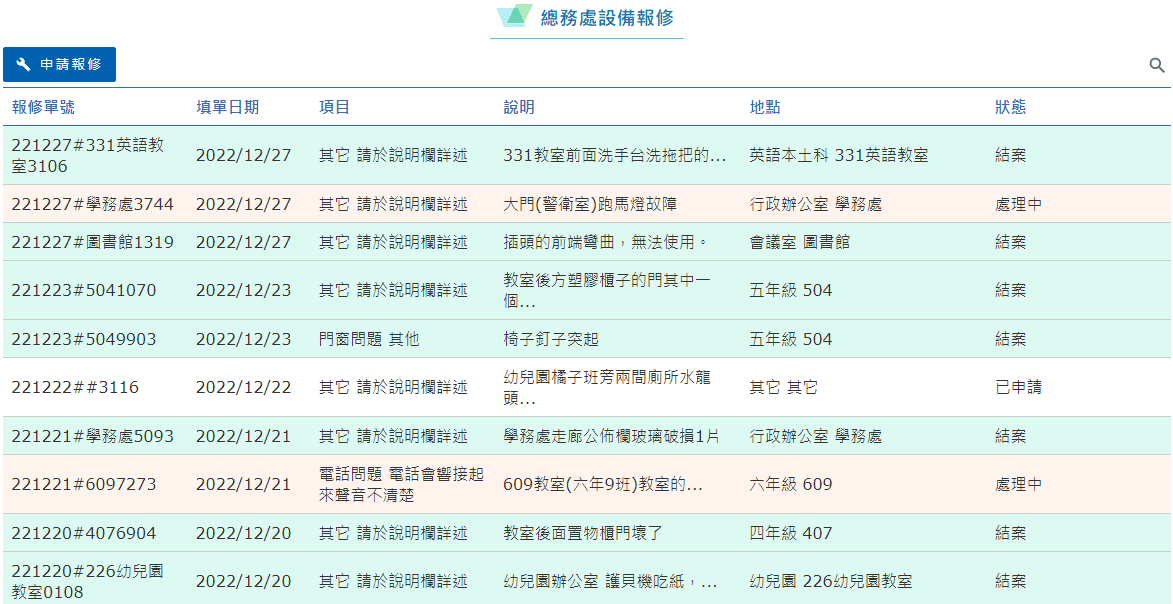Click the search magnifier icon

click(1157, 65)
